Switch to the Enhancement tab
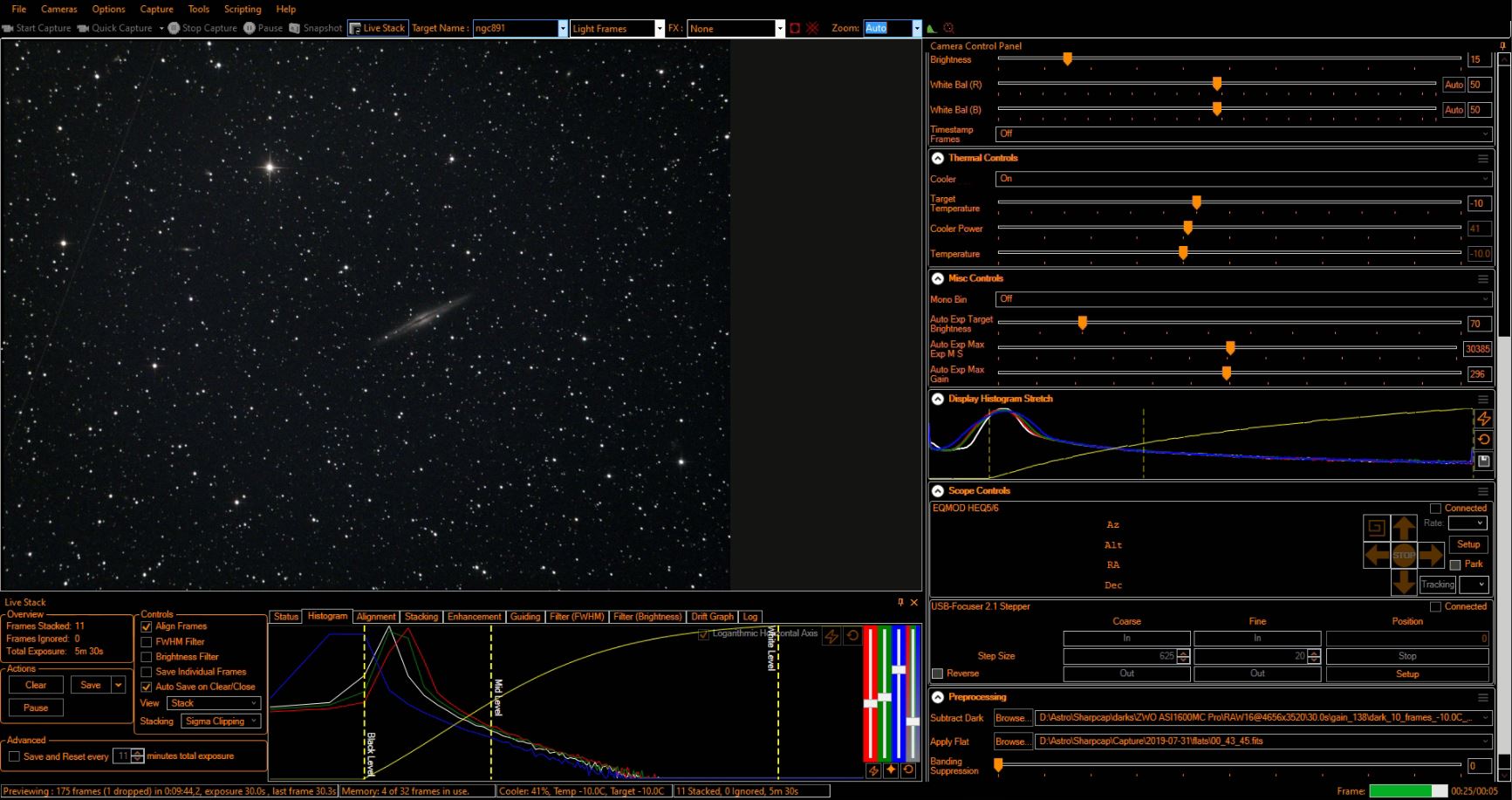Screen dimensions: 1512x800 (x=475, y=617)
